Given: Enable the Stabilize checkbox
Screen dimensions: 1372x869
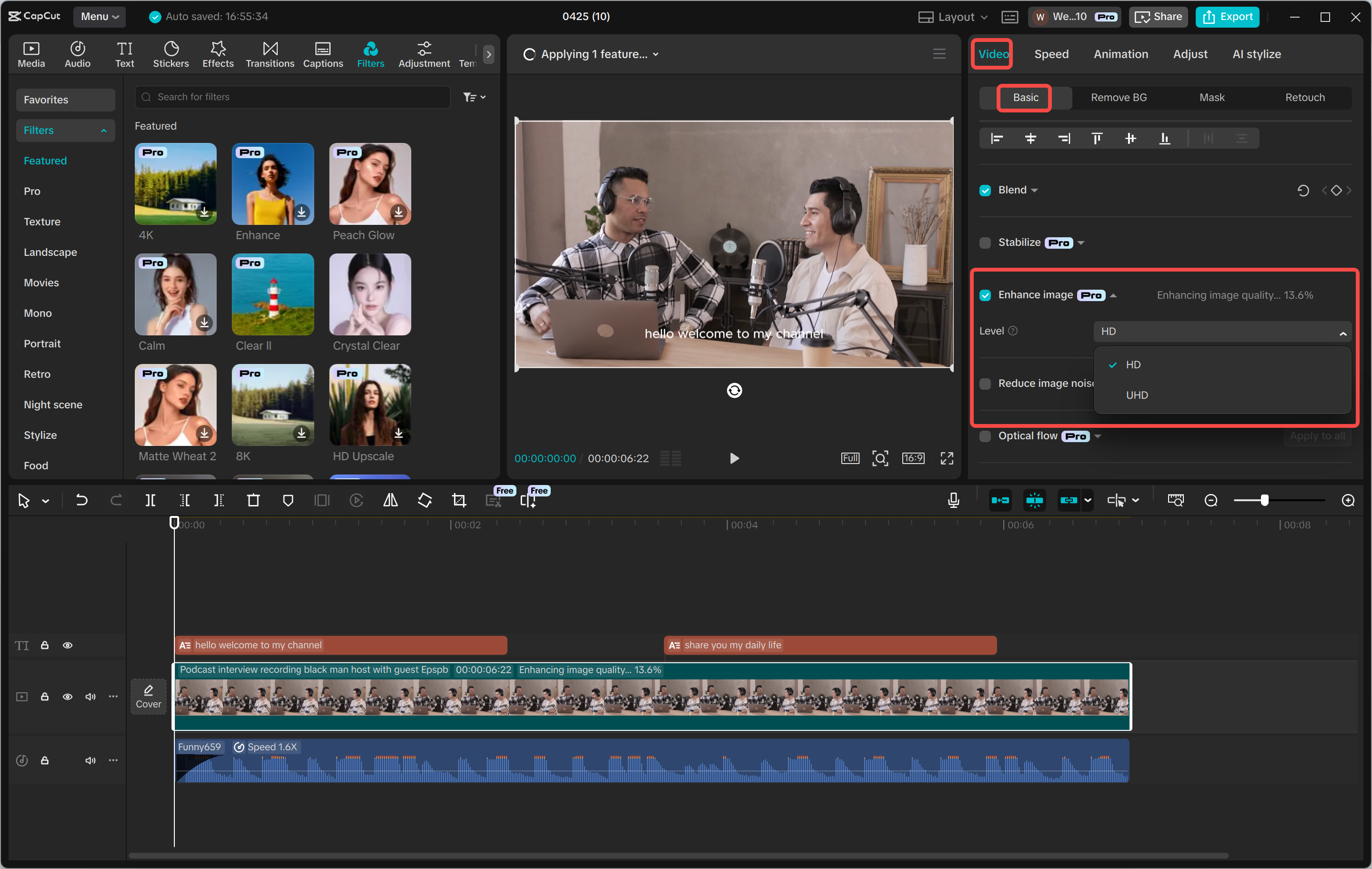Looking at the screenshot, I should [x=985, y=243].
